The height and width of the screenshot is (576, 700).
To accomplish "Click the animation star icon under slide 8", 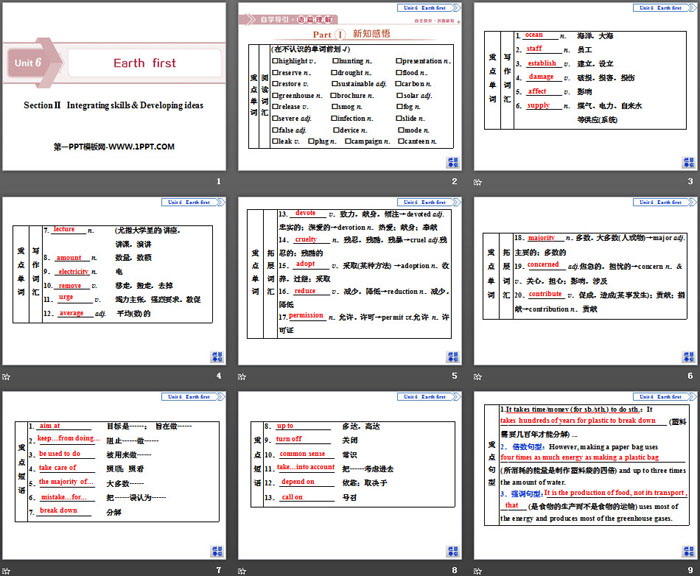I will coord(243,569).
